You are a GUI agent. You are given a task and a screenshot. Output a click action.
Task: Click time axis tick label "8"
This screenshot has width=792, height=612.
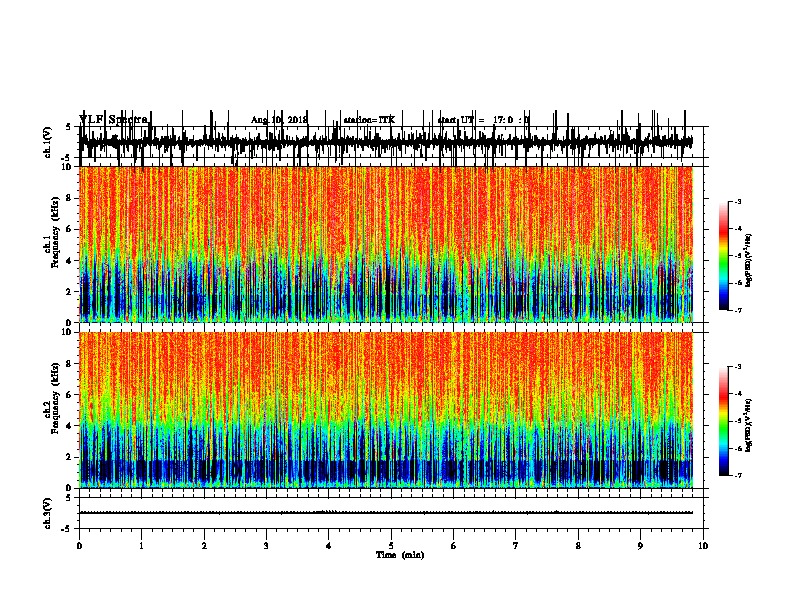coord(578,546)
